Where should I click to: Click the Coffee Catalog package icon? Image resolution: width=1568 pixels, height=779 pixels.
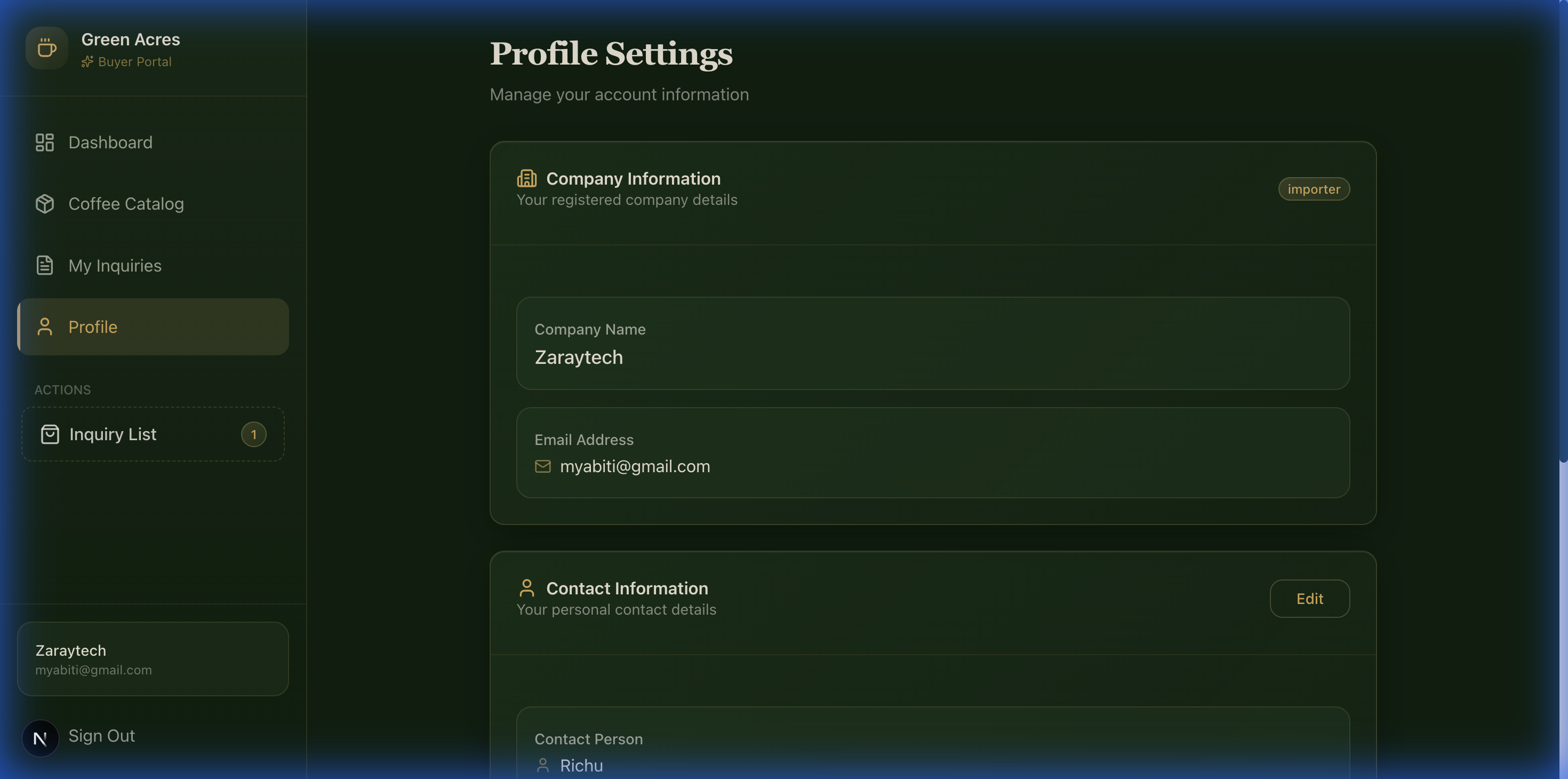44,203
